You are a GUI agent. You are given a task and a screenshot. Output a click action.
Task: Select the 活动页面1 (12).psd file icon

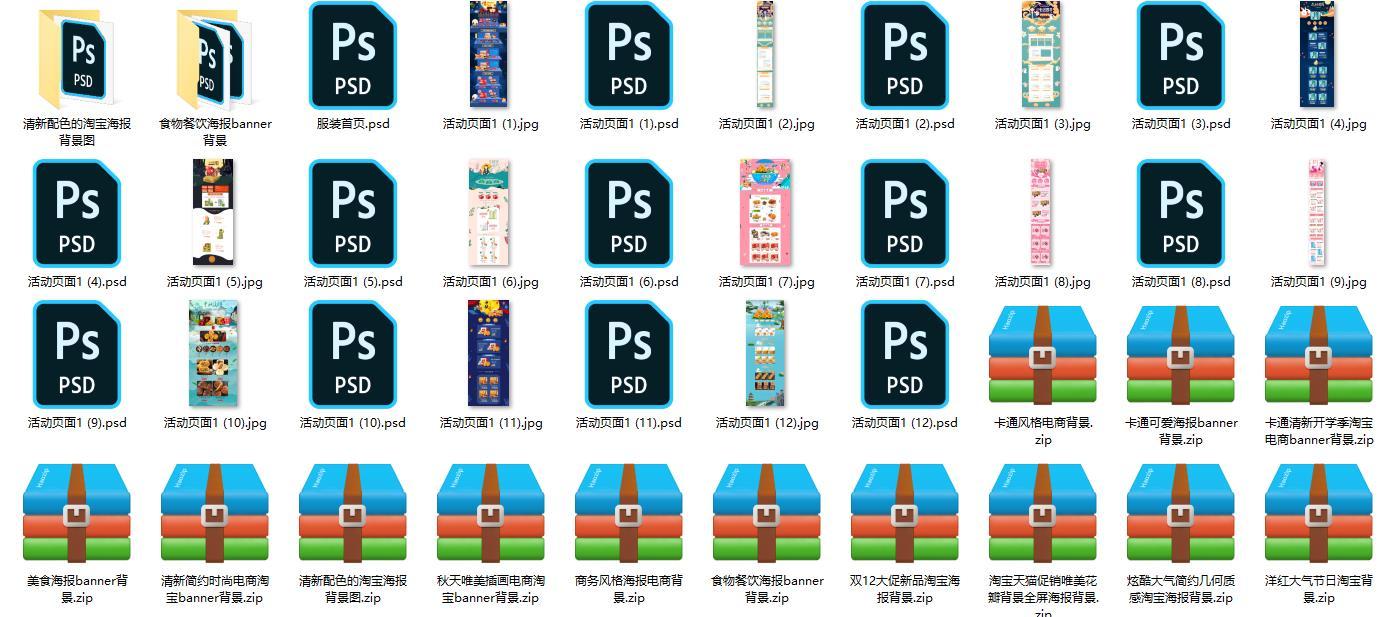(905, 354)
